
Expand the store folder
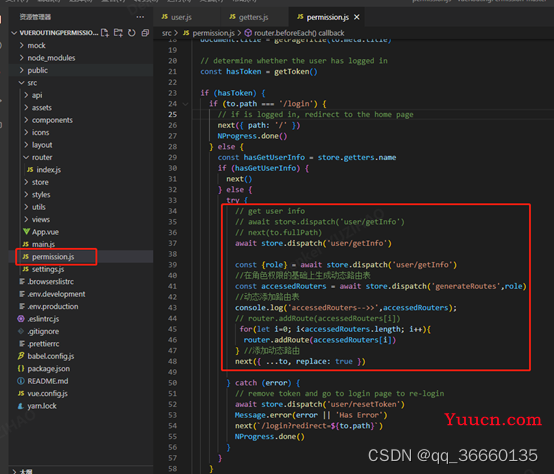coord(40,182)
